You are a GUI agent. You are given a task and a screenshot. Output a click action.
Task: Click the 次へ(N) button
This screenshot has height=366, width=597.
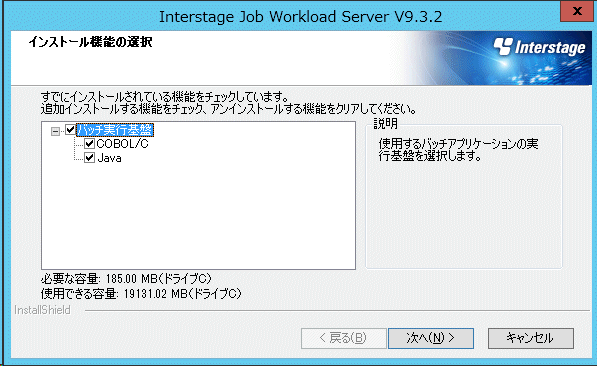coord(431,338)
